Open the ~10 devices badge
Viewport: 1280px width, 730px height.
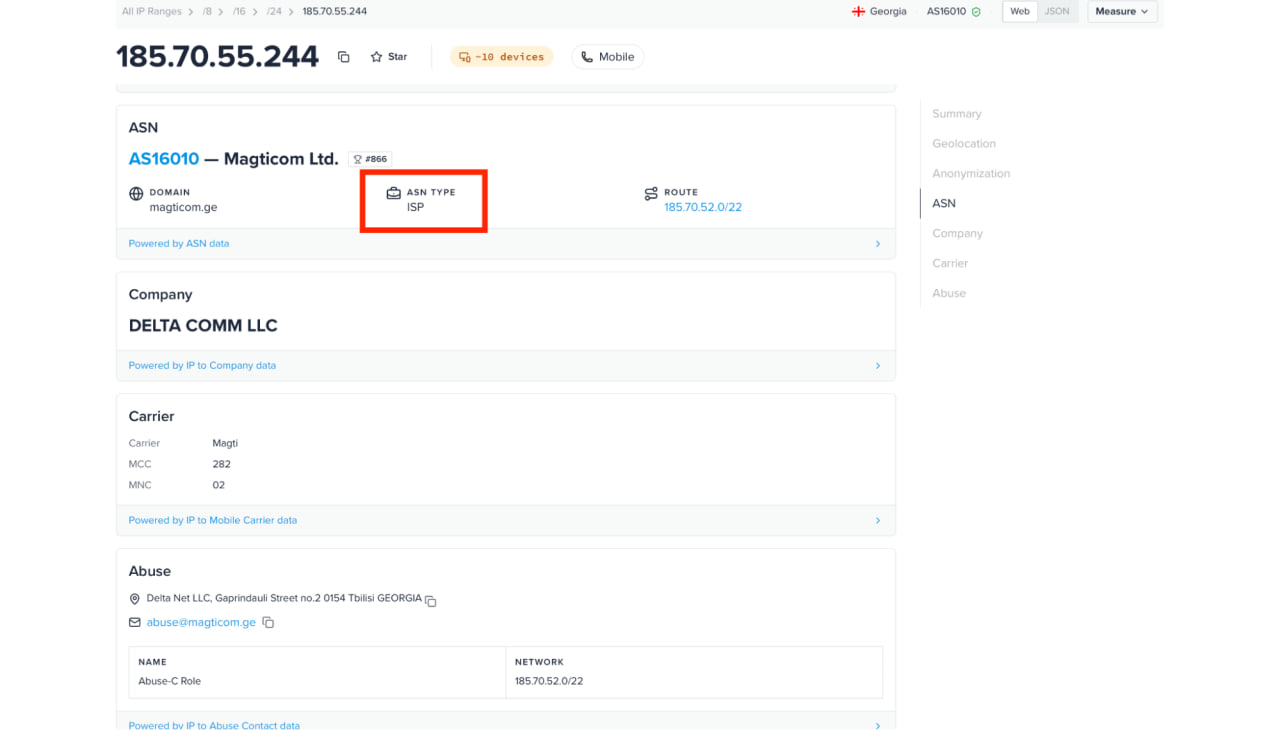coord(501,57)
